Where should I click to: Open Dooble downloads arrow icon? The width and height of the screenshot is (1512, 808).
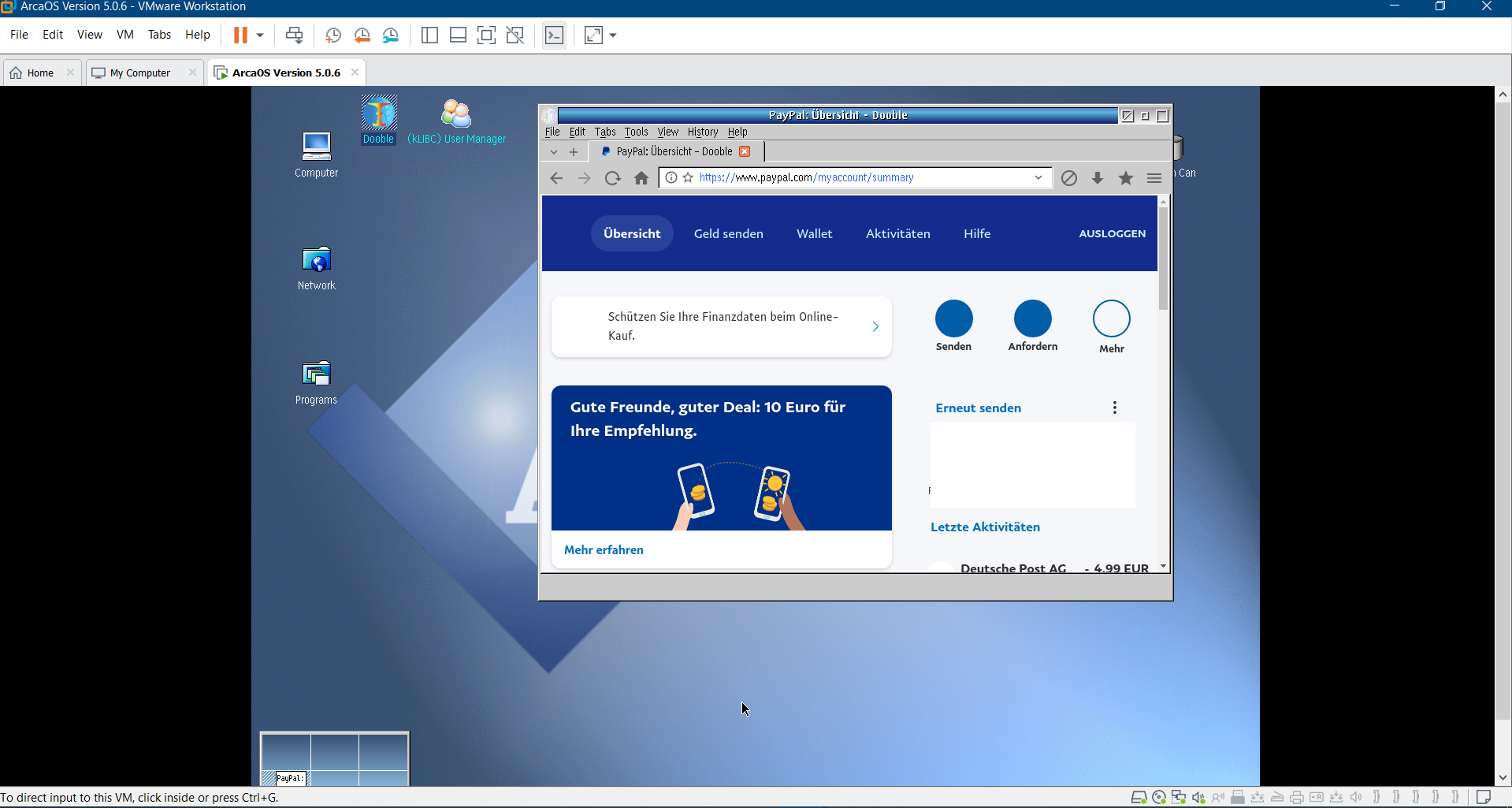pos(1098,178)
